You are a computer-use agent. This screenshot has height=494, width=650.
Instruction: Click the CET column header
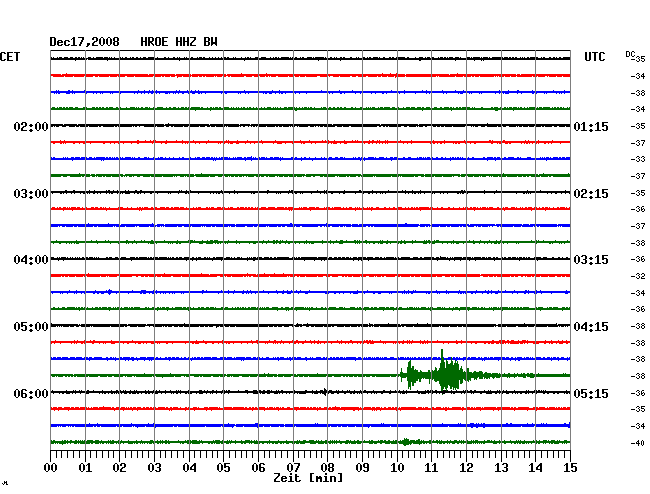10,57
